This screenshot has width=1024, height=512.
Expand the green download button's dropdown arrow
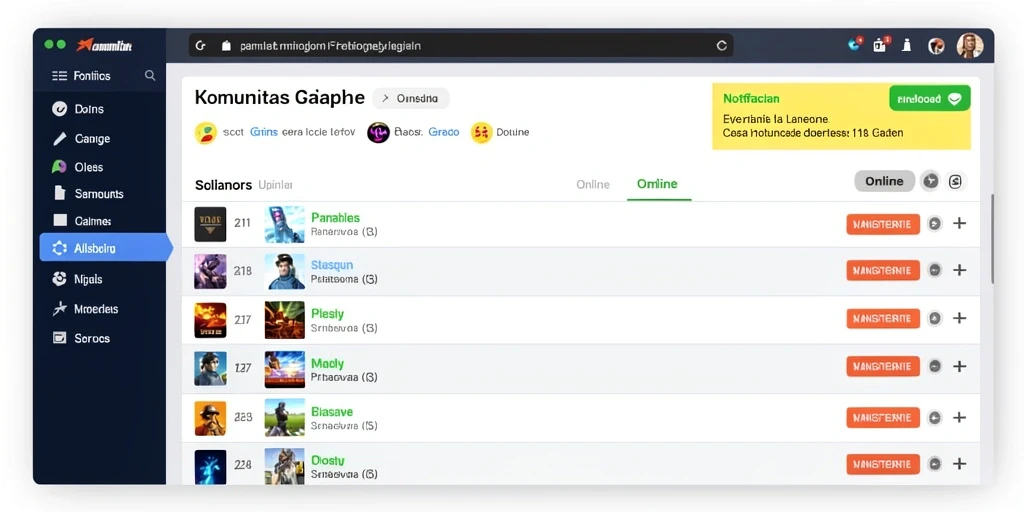(x=954, y=99)
